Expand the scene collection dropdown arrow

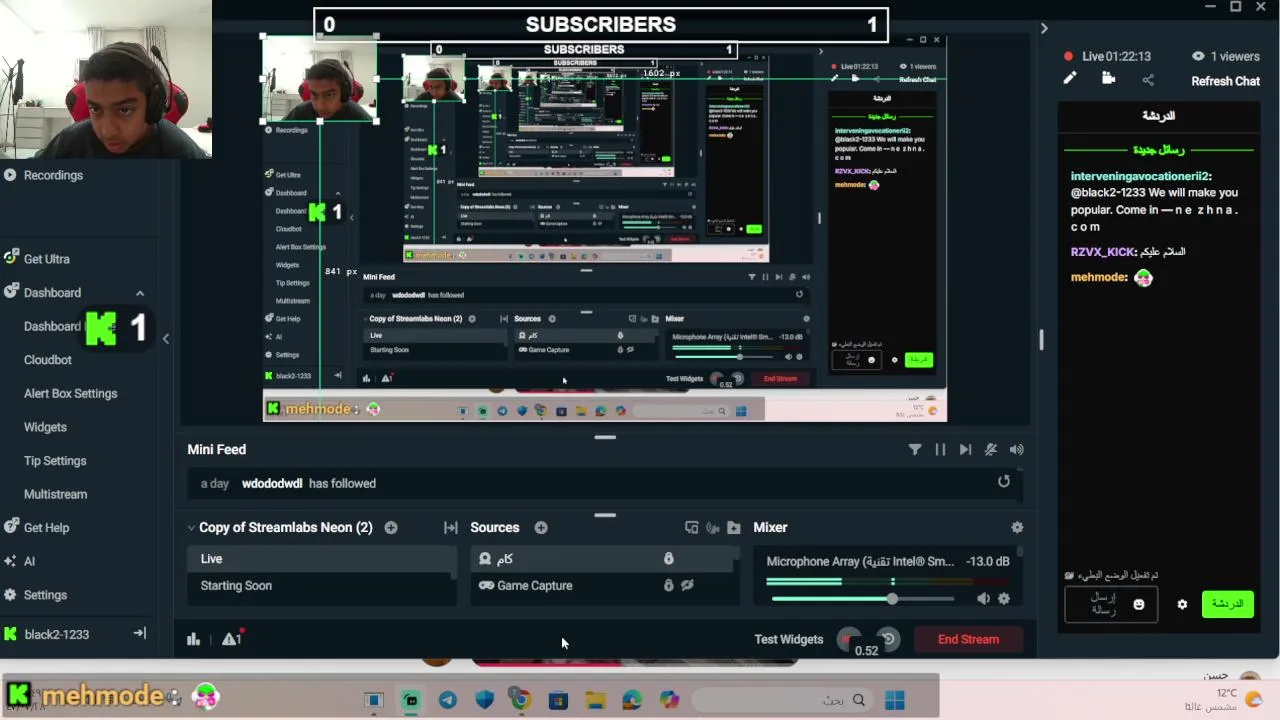coord(191,528)
